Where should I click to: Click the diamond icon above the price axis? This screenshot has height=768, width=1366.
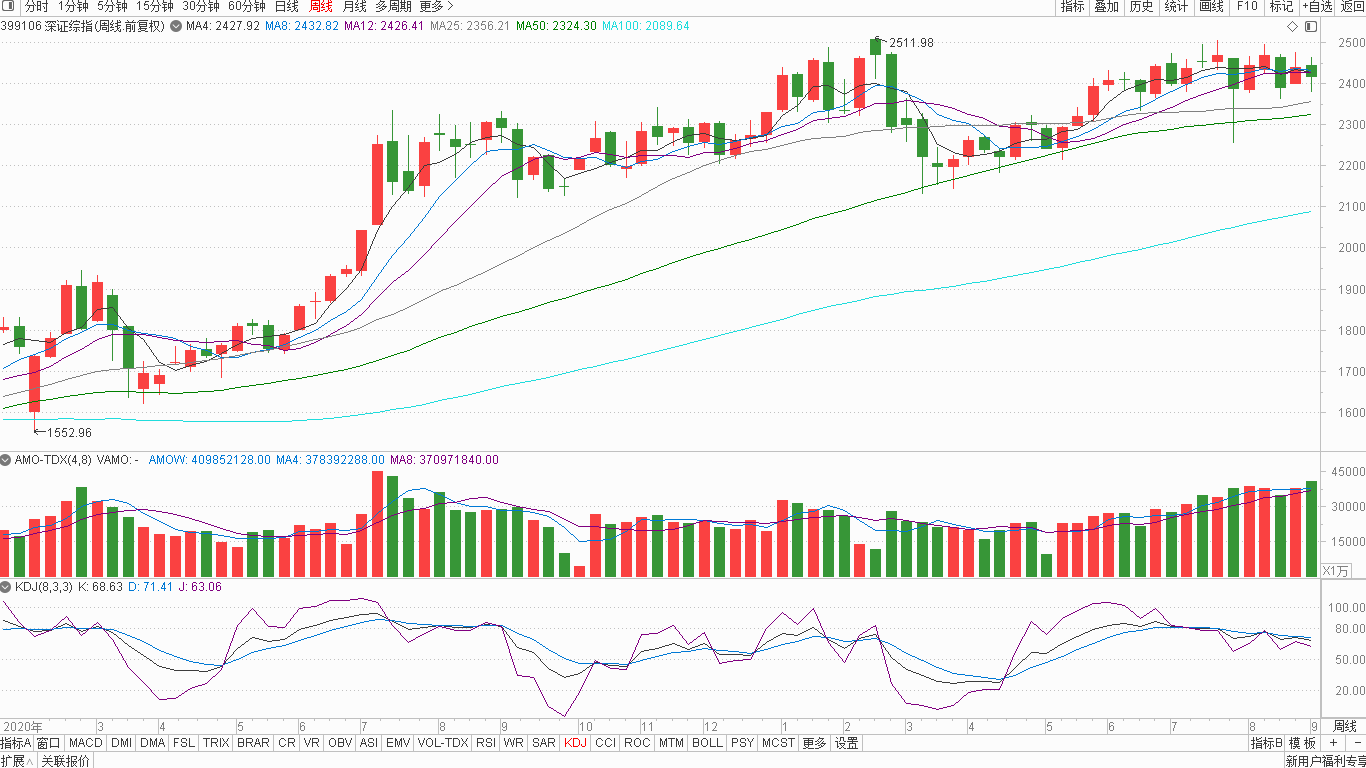coord(1292,25)
